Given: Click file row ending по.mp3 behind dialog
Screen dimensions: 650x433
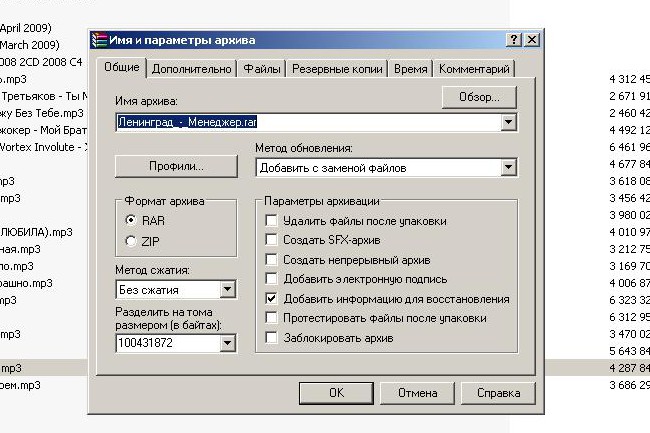Looking at the screenshot, I should tap(17, 266).
